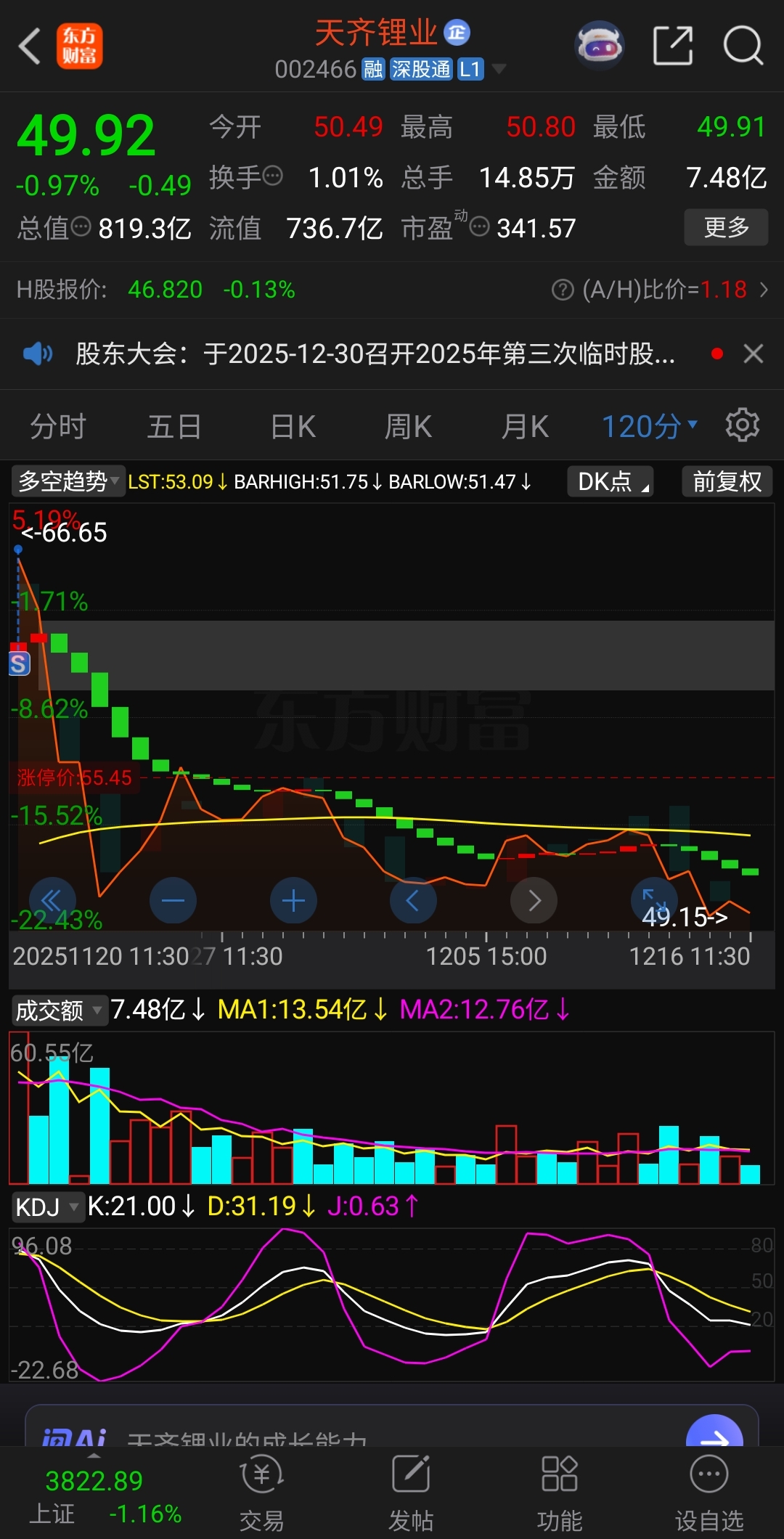Tap the K:21.00 KDJ readout
Viewport: 784px width, 1539px height.
142,1207
